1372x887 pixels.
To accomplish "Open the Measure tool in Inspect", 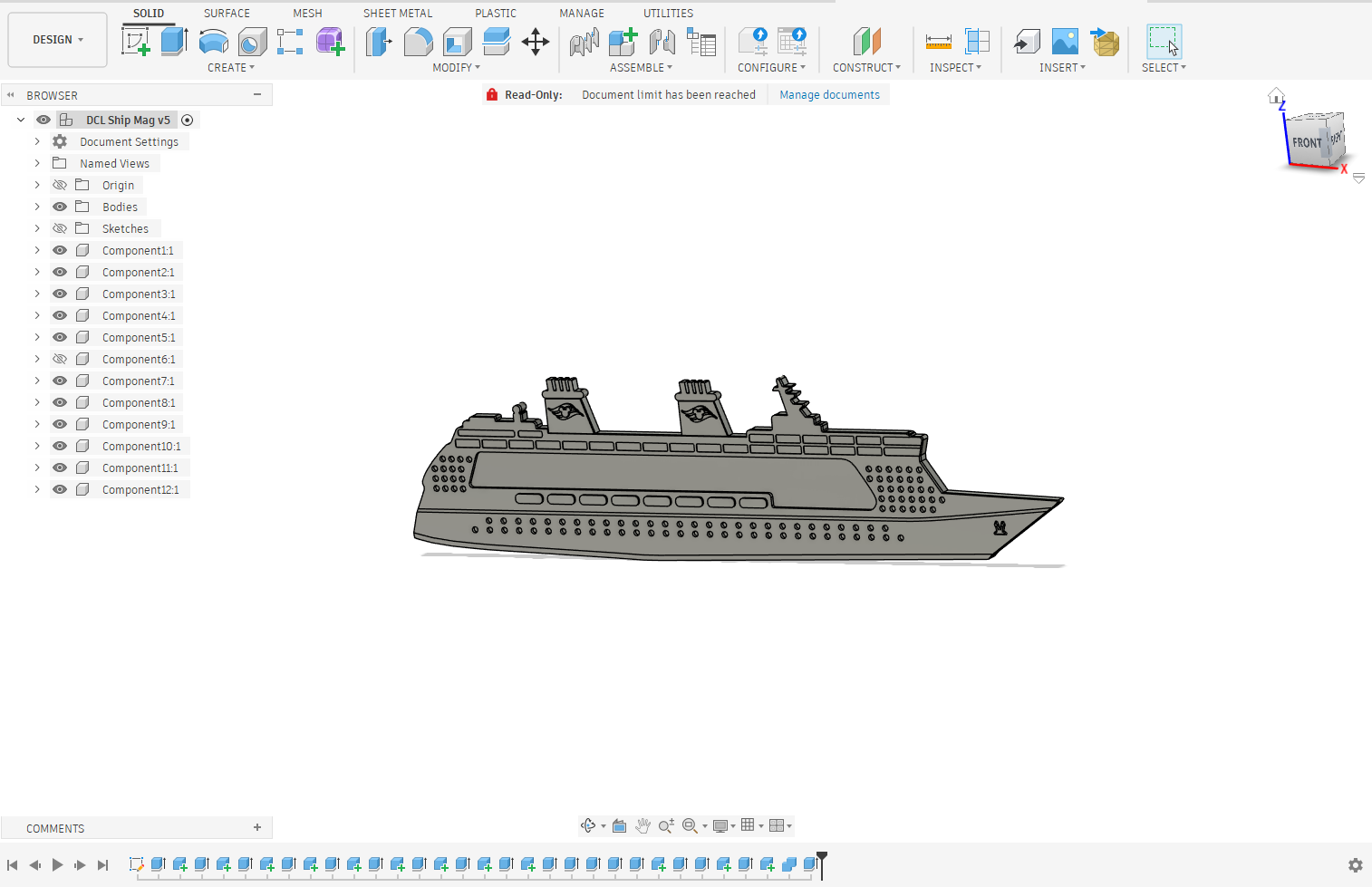I will click(938, 42).
